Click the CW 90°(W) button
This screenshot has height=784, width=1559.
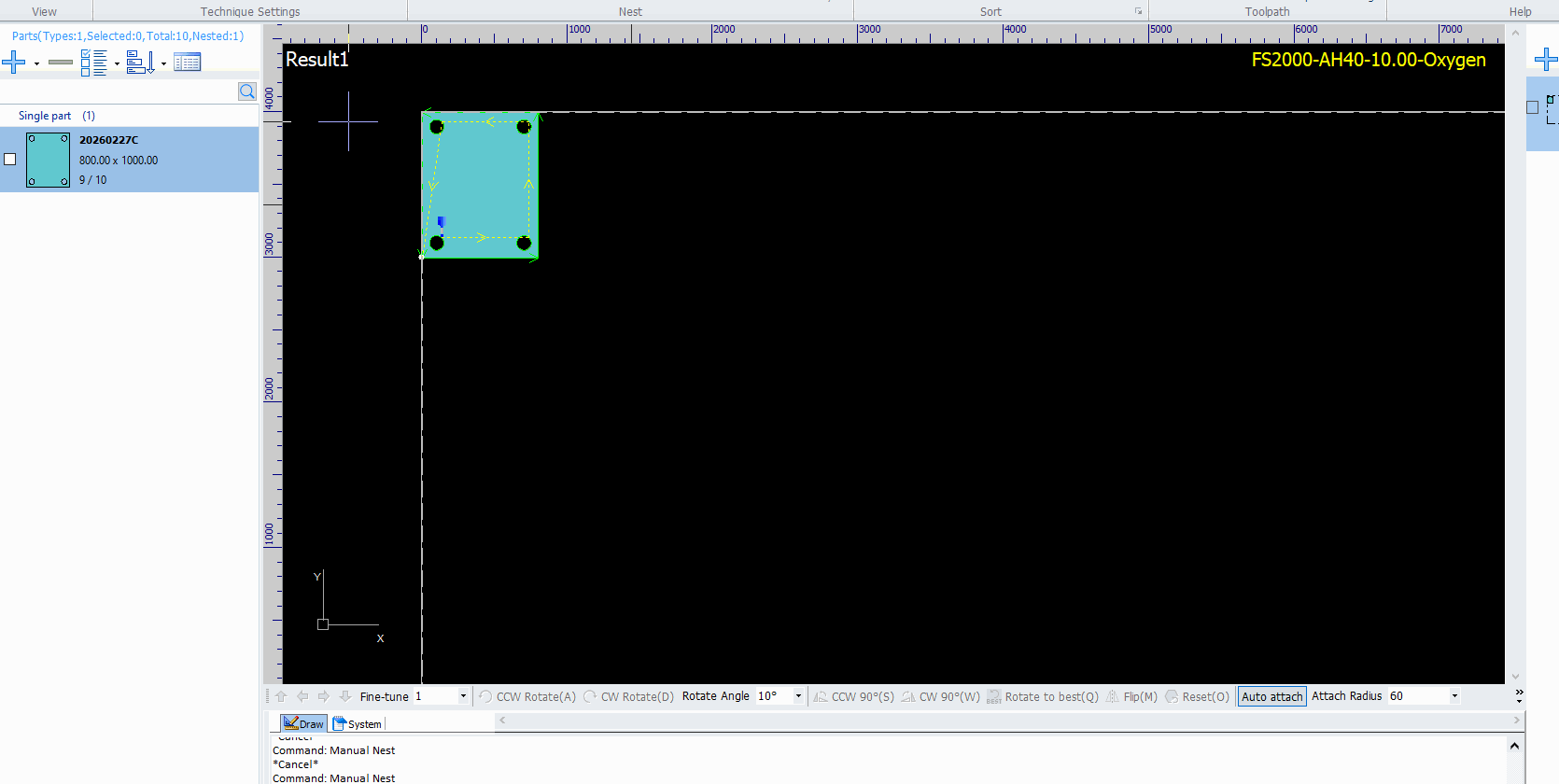[x=941, y=697]
